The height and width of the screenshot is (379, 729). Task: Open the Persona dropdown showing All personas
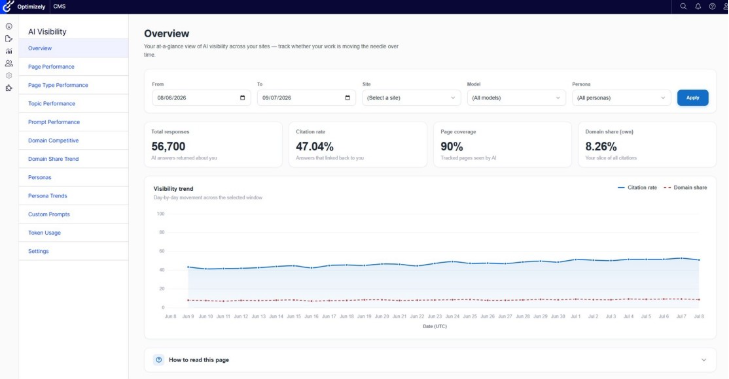coord(621,98)
